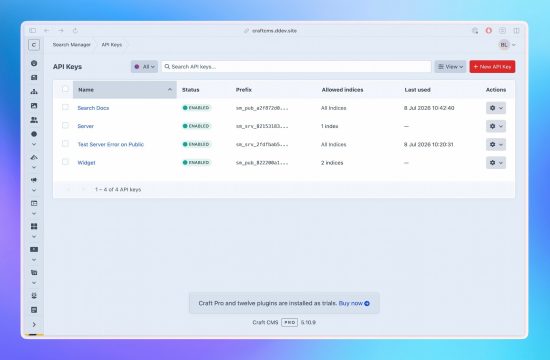Image resolution: width=550 pixels, height=360 pixels.
Task: Open the All status filter dropdown
Action: click(x=144, y=67)
